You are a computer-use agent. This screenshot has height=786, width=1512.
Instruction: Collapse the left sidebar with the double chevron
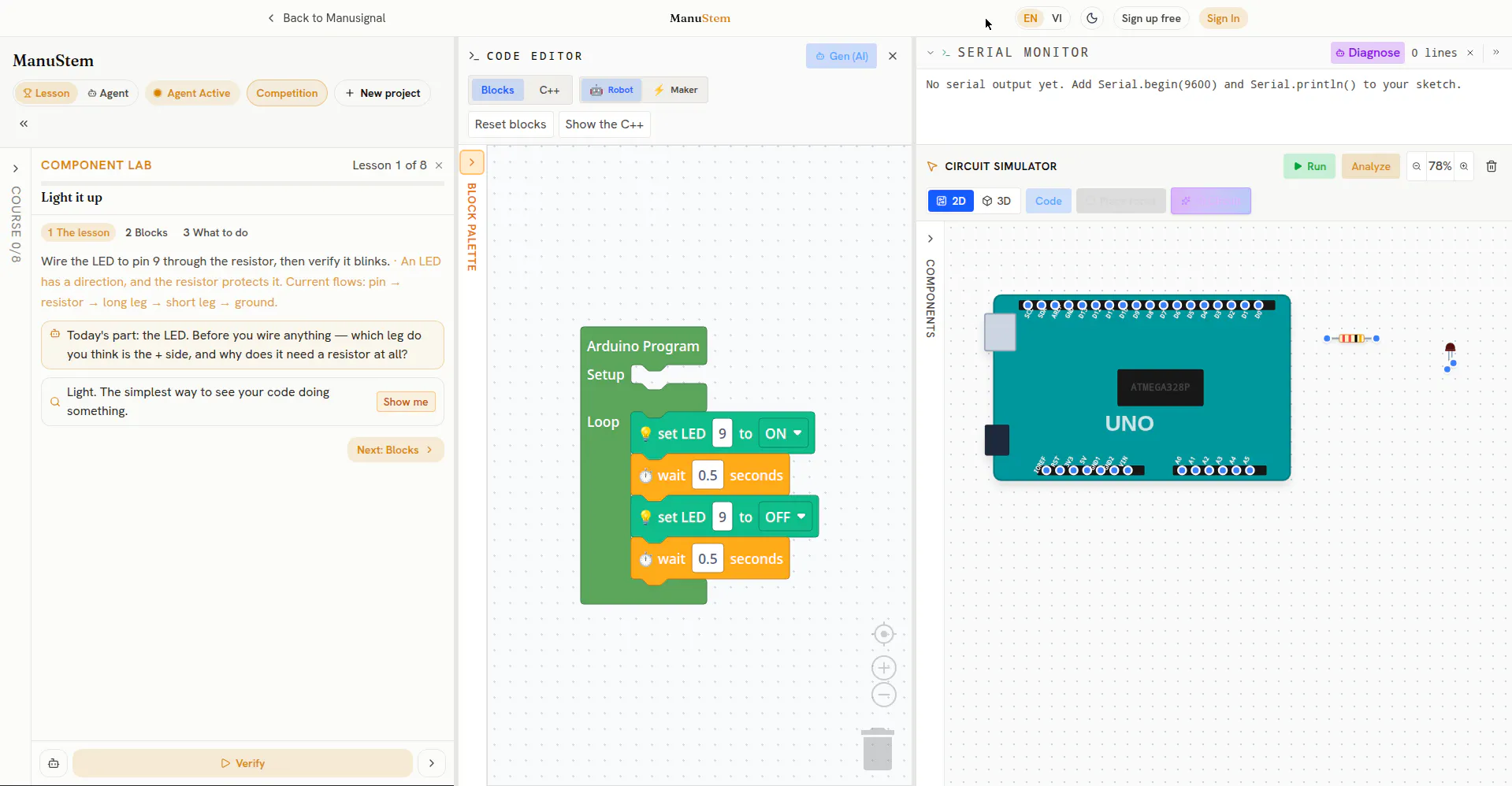click(x=24, y=124)
